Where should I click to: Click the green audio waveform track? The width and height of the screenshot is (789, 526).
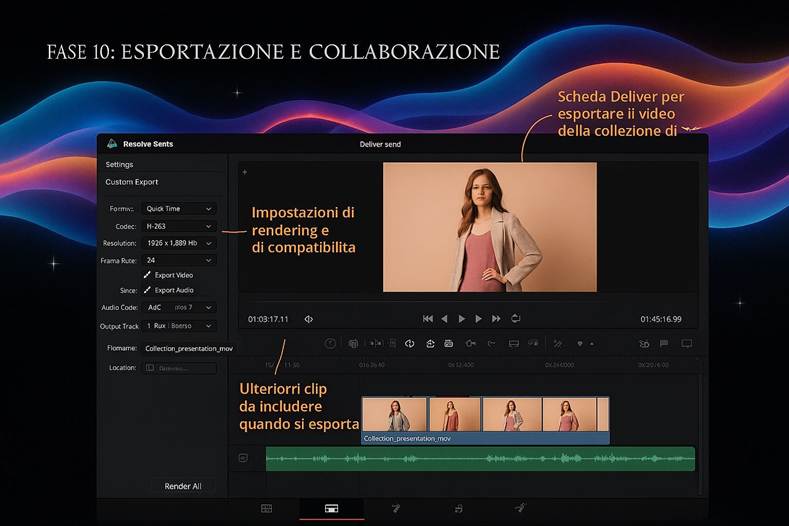point(480,459)
